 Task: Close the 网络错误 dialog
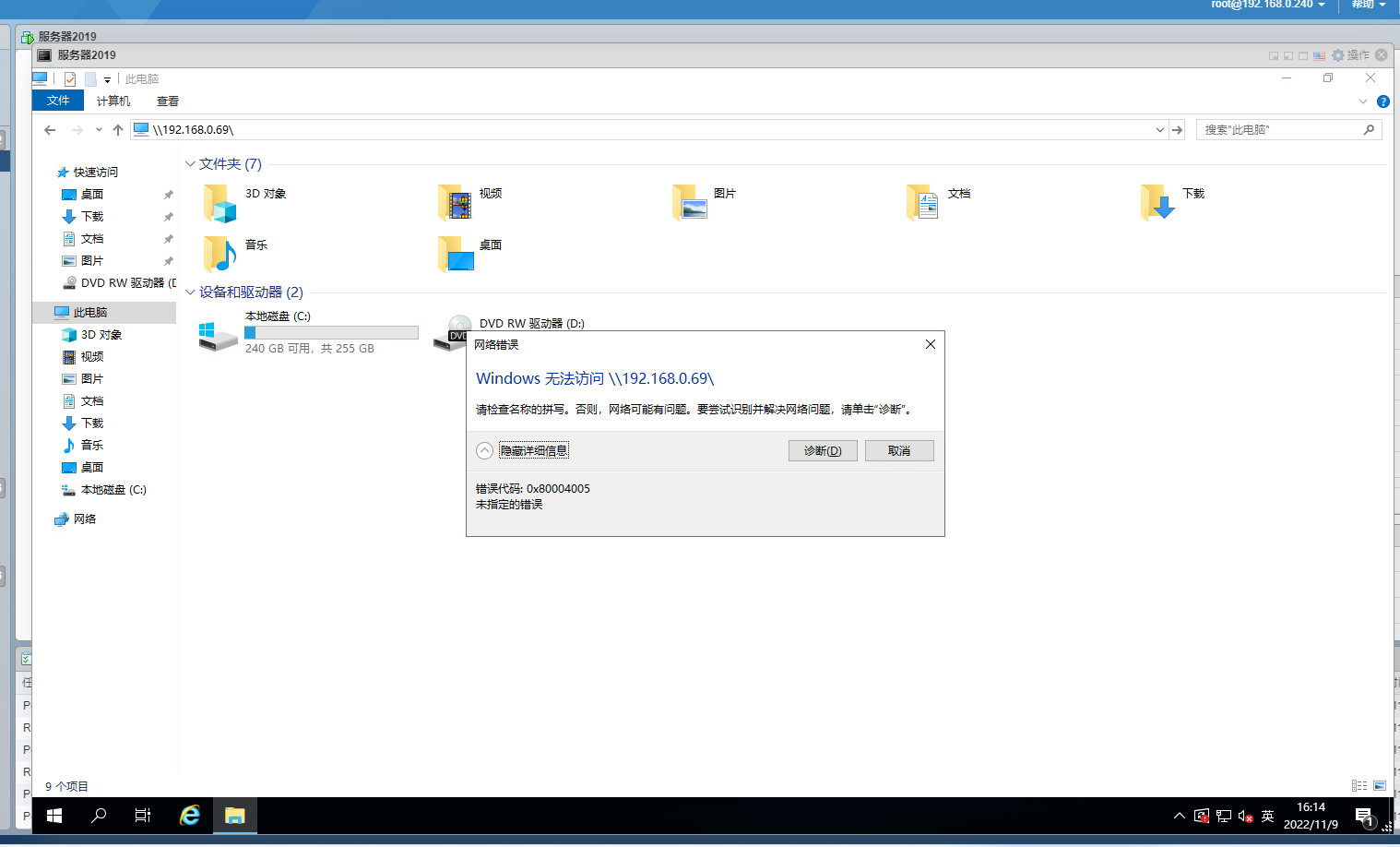pyautogui.click(x=931, y=344)
